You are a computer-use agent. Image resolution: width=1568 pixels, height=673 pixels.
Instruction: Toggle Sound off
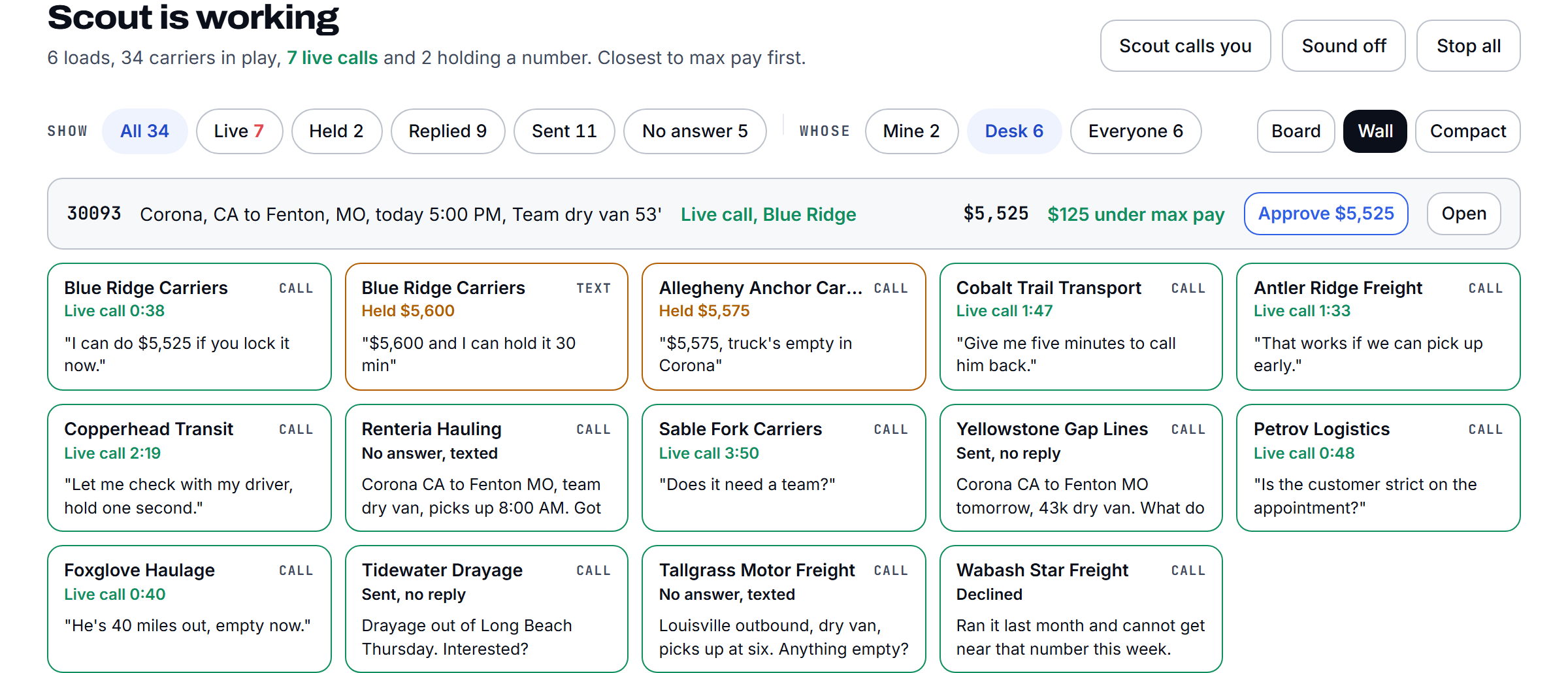[1343, 46]
